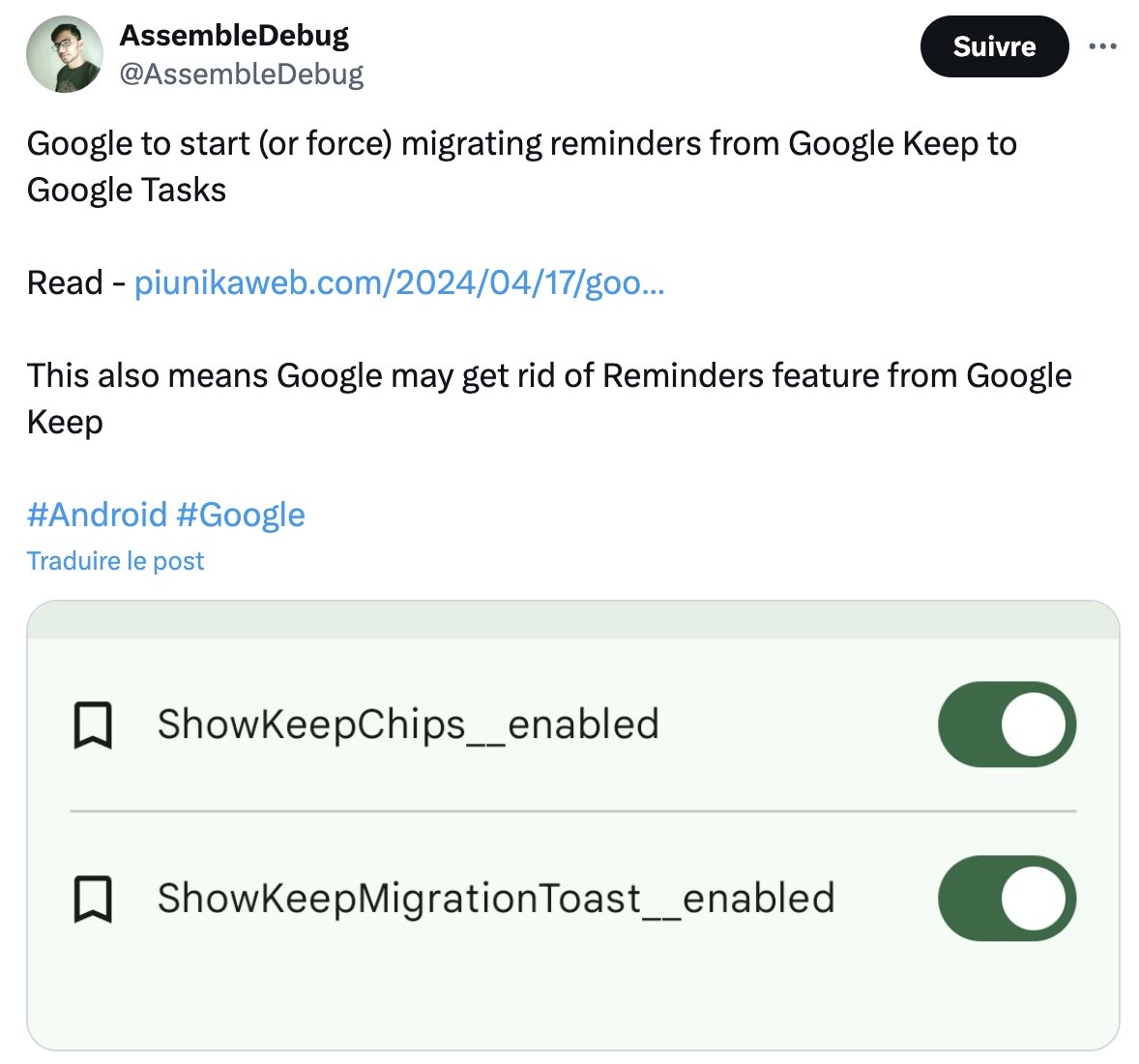Image resolution: width=1139 pixels, height=1064 pixels.
Task: Click the divider line between the two flags
Action: point(573,811)
